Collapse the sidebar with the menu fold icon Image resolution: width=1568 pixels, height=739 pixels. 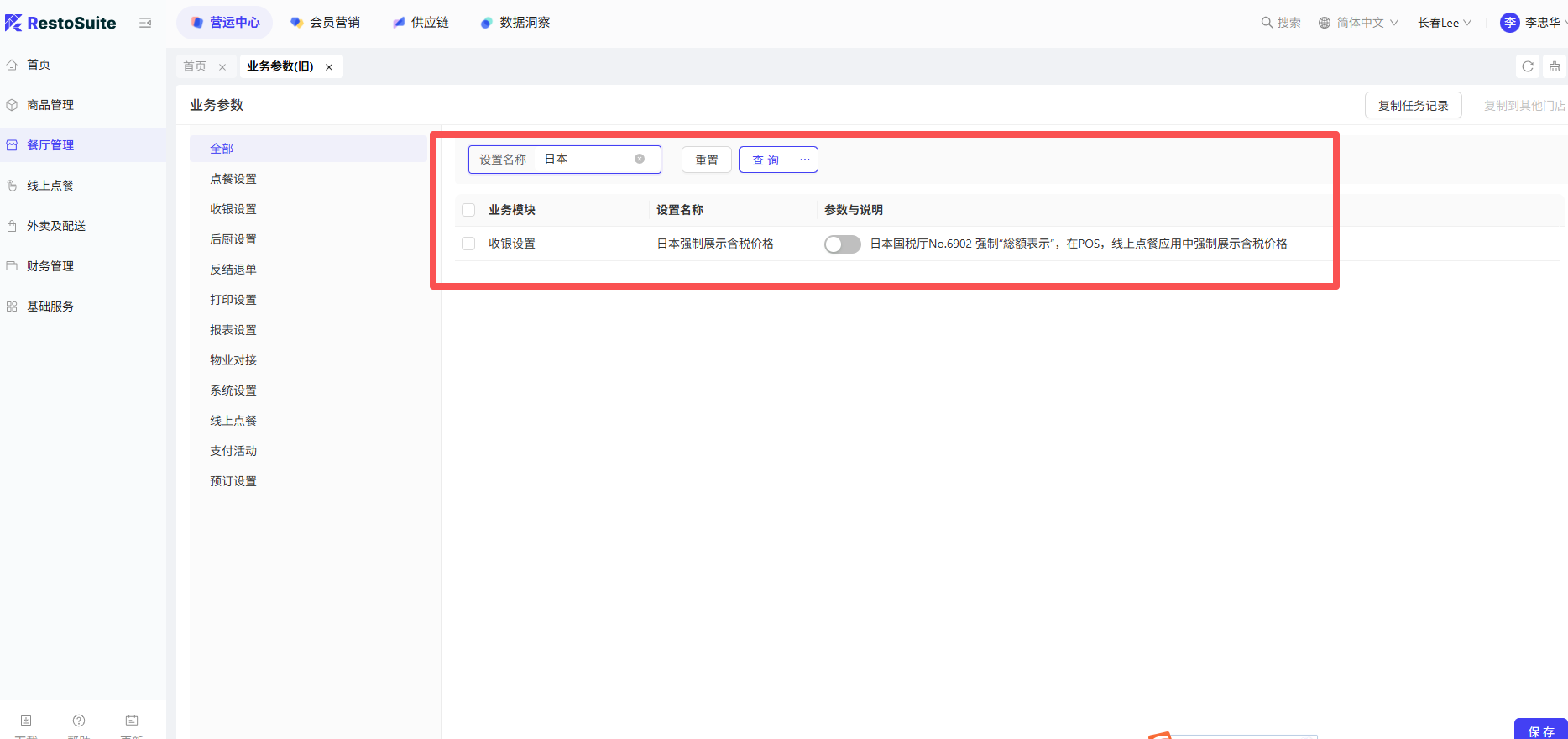coord(145,23)
